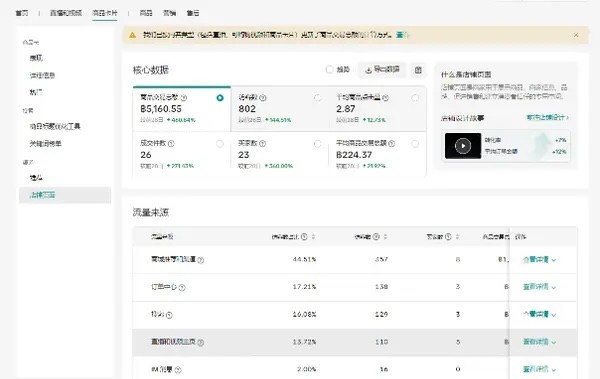Go to the 首页 tab in top navigation

22,13
